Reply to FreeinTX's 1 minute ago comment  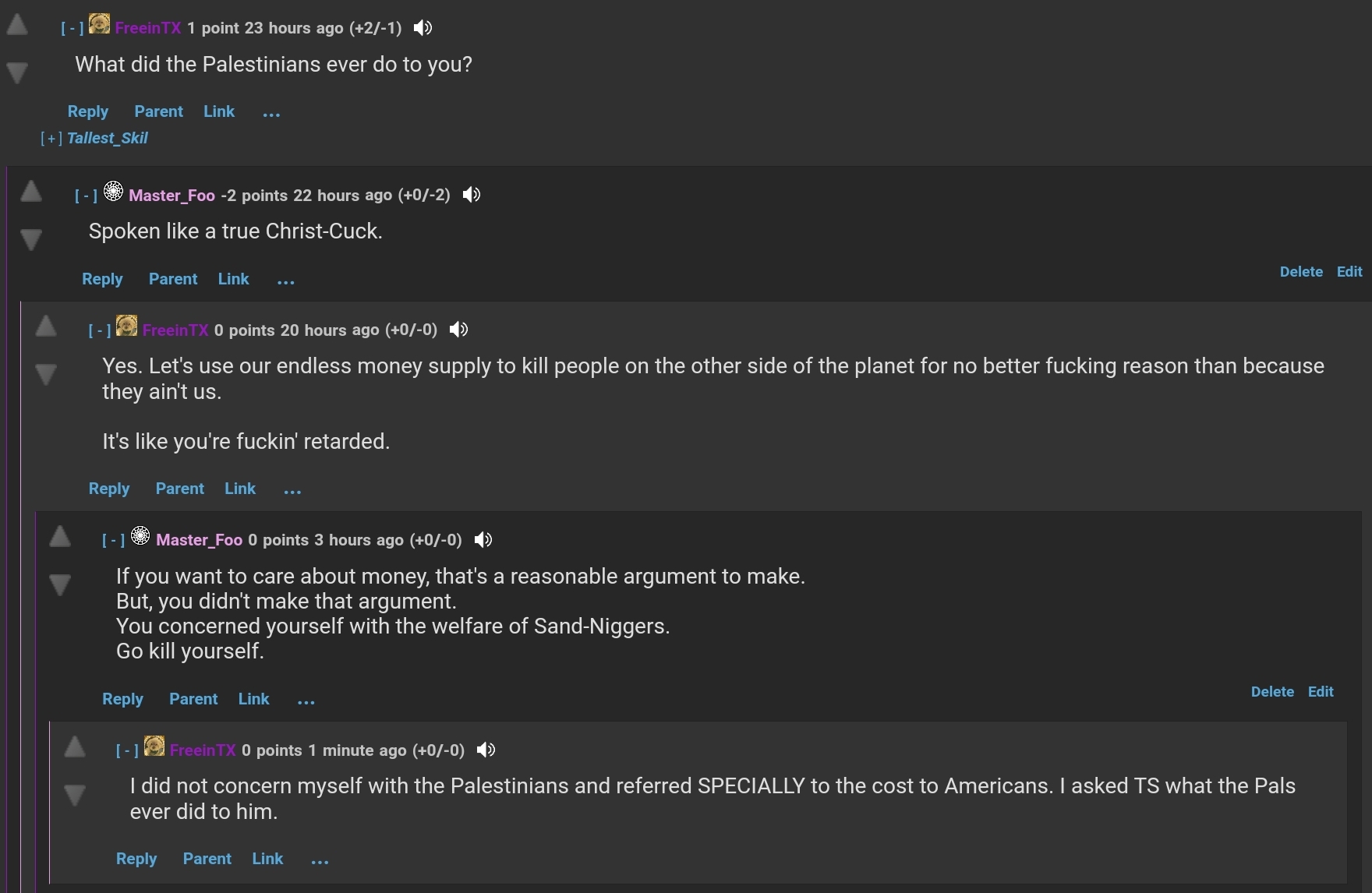point(136,859)
